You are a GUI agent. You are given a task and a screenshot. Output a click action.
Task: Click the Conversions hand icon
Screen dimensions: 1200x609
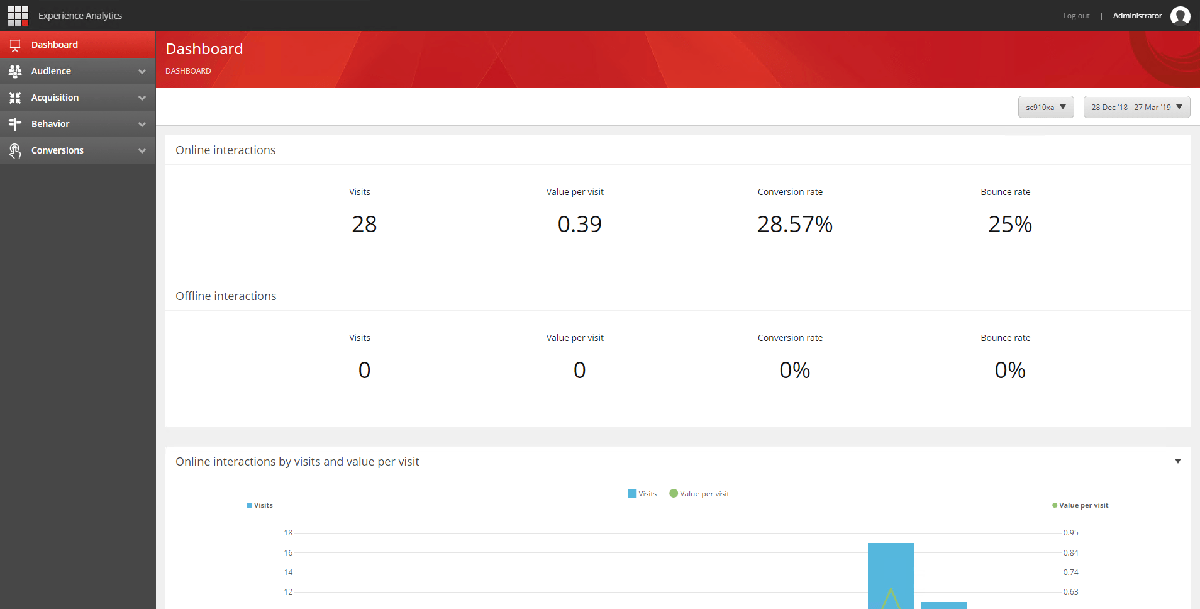pos(15,150)
